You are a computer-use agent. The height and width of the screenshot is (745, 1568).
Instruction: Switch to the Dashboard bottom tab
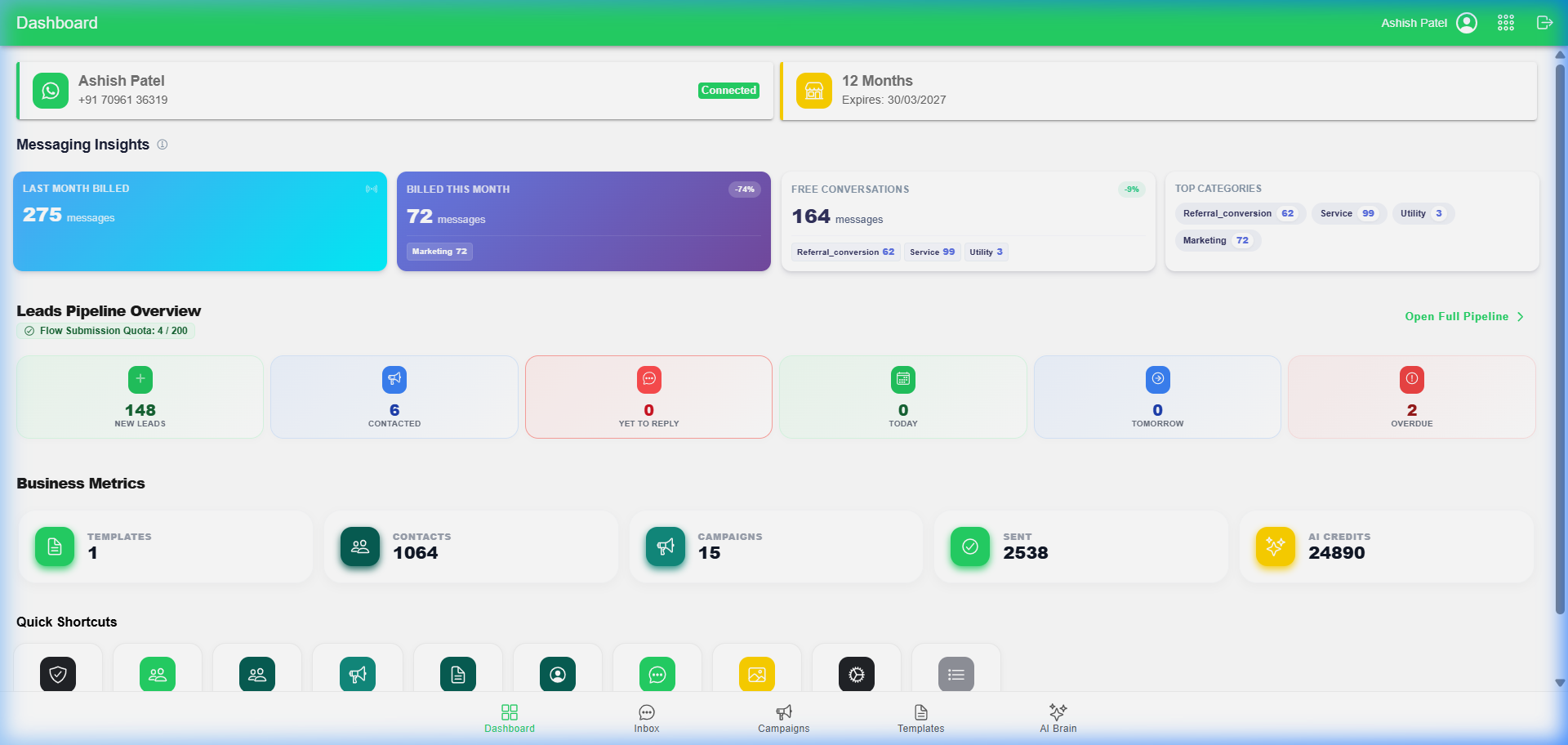[x=510, y=719]
